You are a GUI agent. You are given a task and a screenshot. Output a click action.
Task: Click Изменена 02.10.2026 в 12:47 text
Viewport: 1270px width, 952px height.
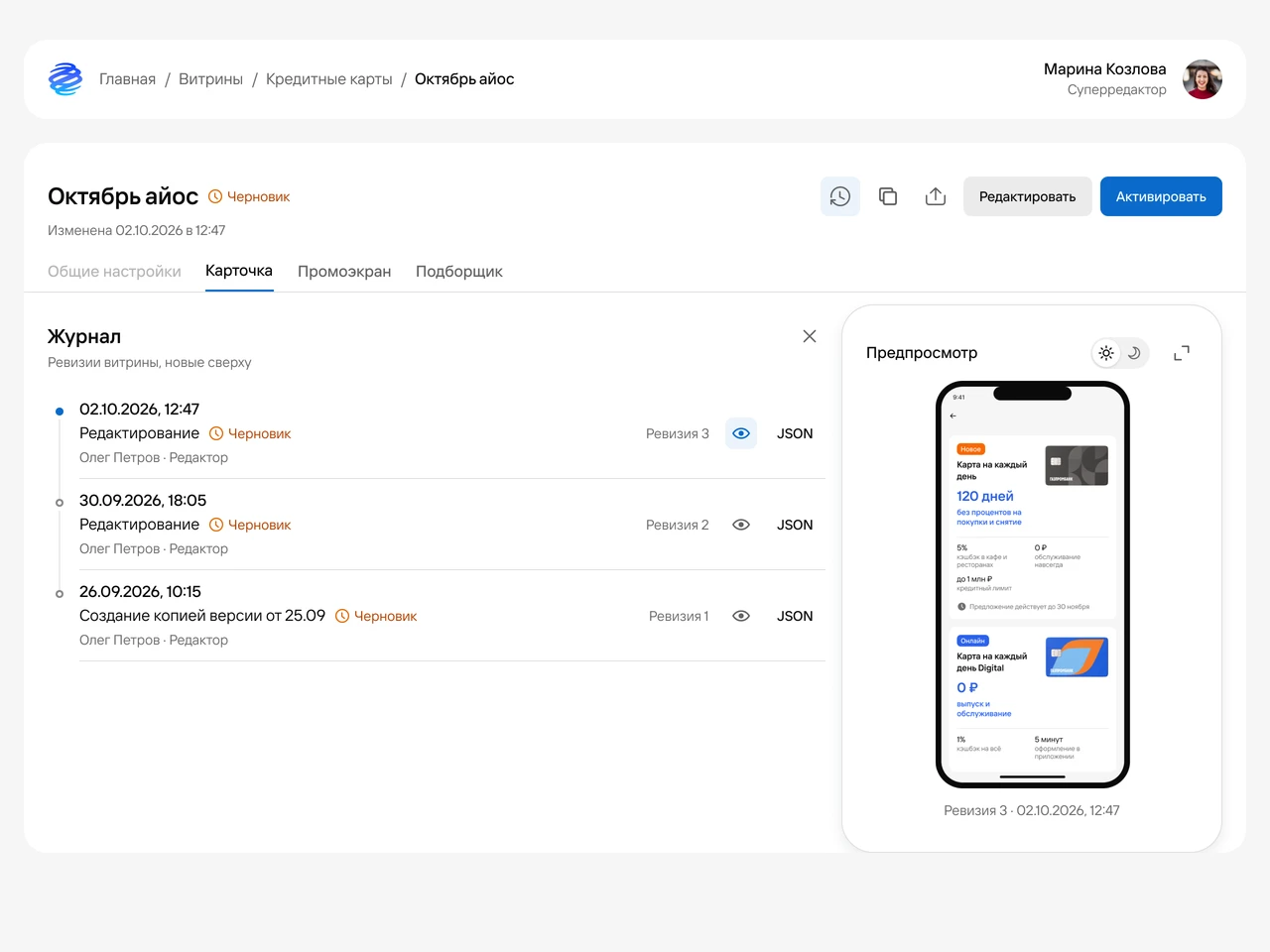(137, 230)
